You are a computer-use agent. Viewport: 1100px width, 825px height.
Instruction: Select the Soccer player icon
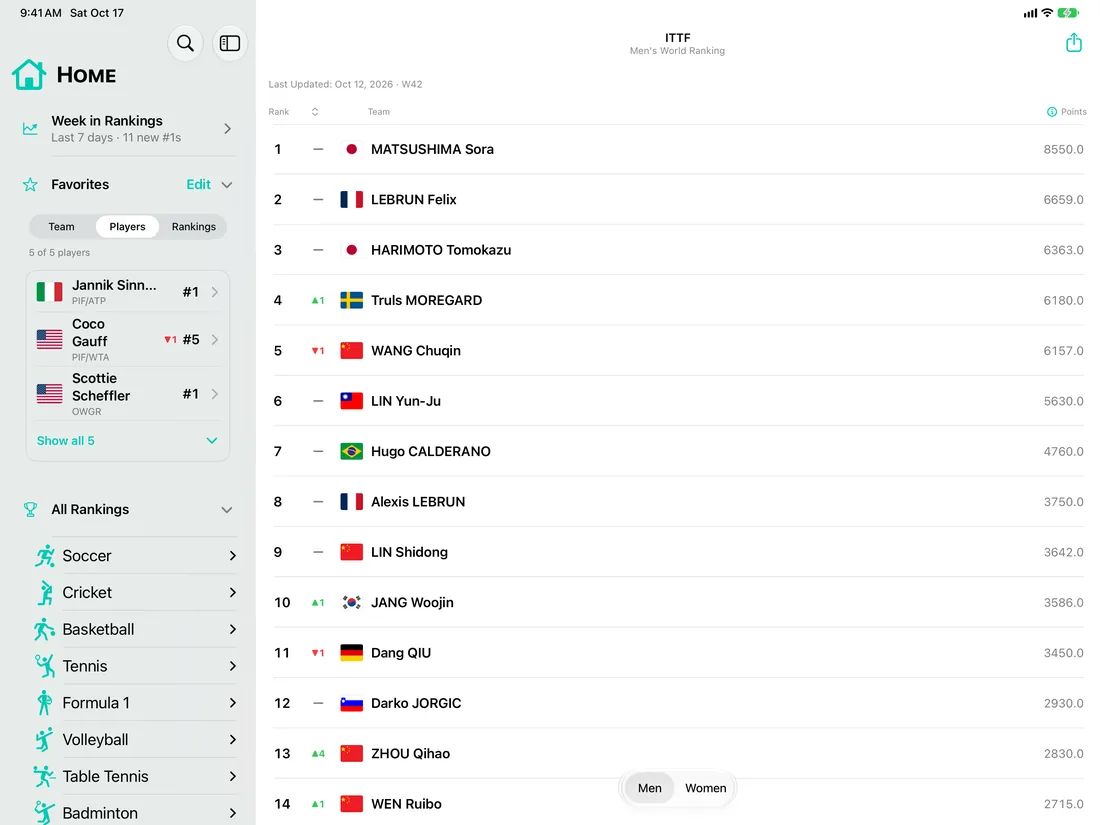click(x=45, y=556)
